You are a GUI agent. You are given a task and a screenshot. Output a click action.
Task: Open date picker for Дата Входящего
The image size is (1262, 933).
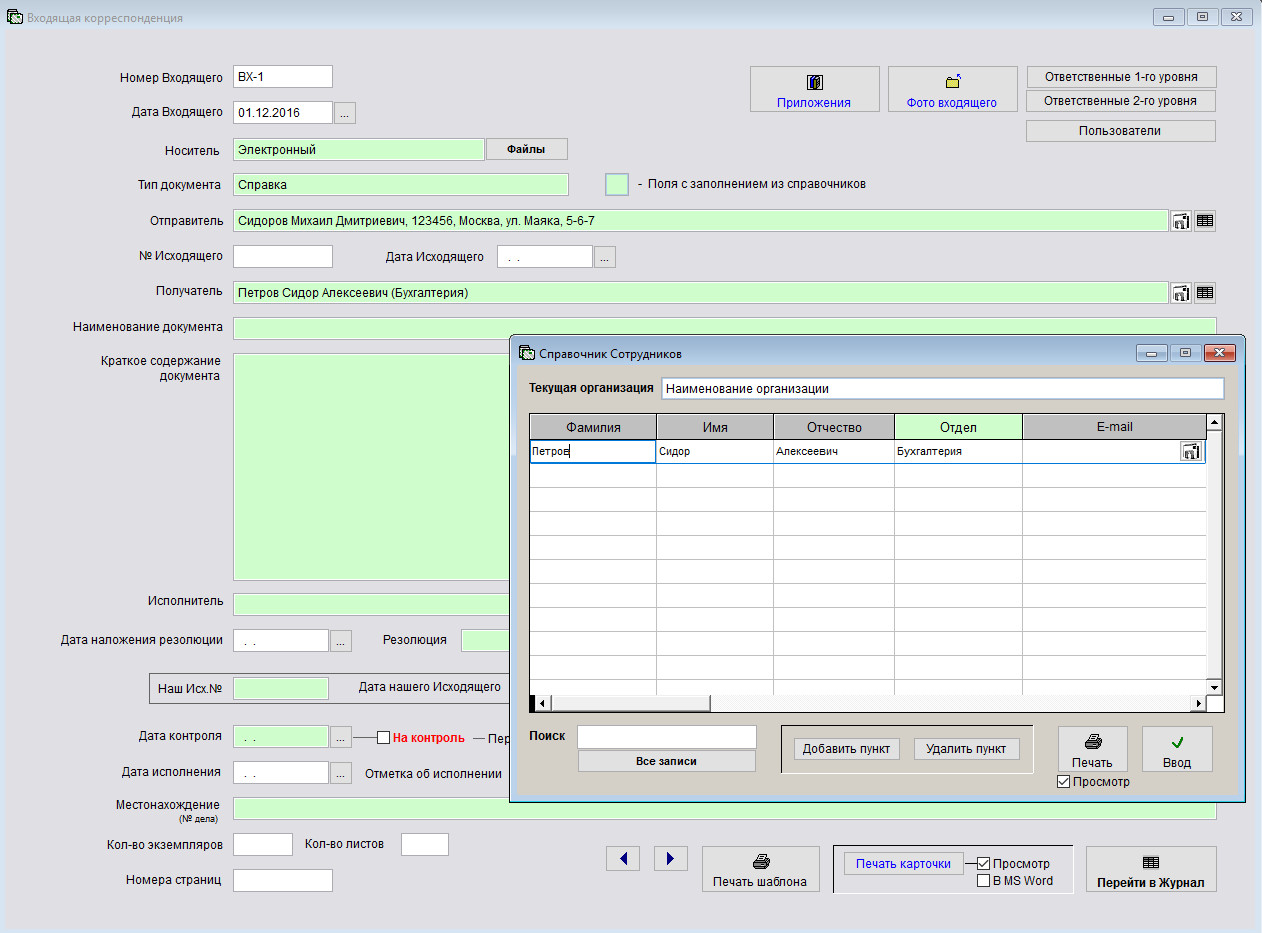[344, 113]
